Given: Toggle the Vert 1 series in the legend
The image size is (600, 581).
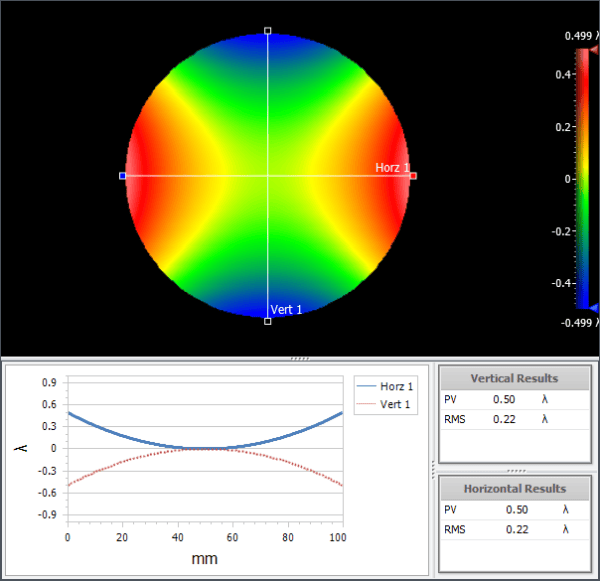Looking at the screenshot, I should 385,404.
